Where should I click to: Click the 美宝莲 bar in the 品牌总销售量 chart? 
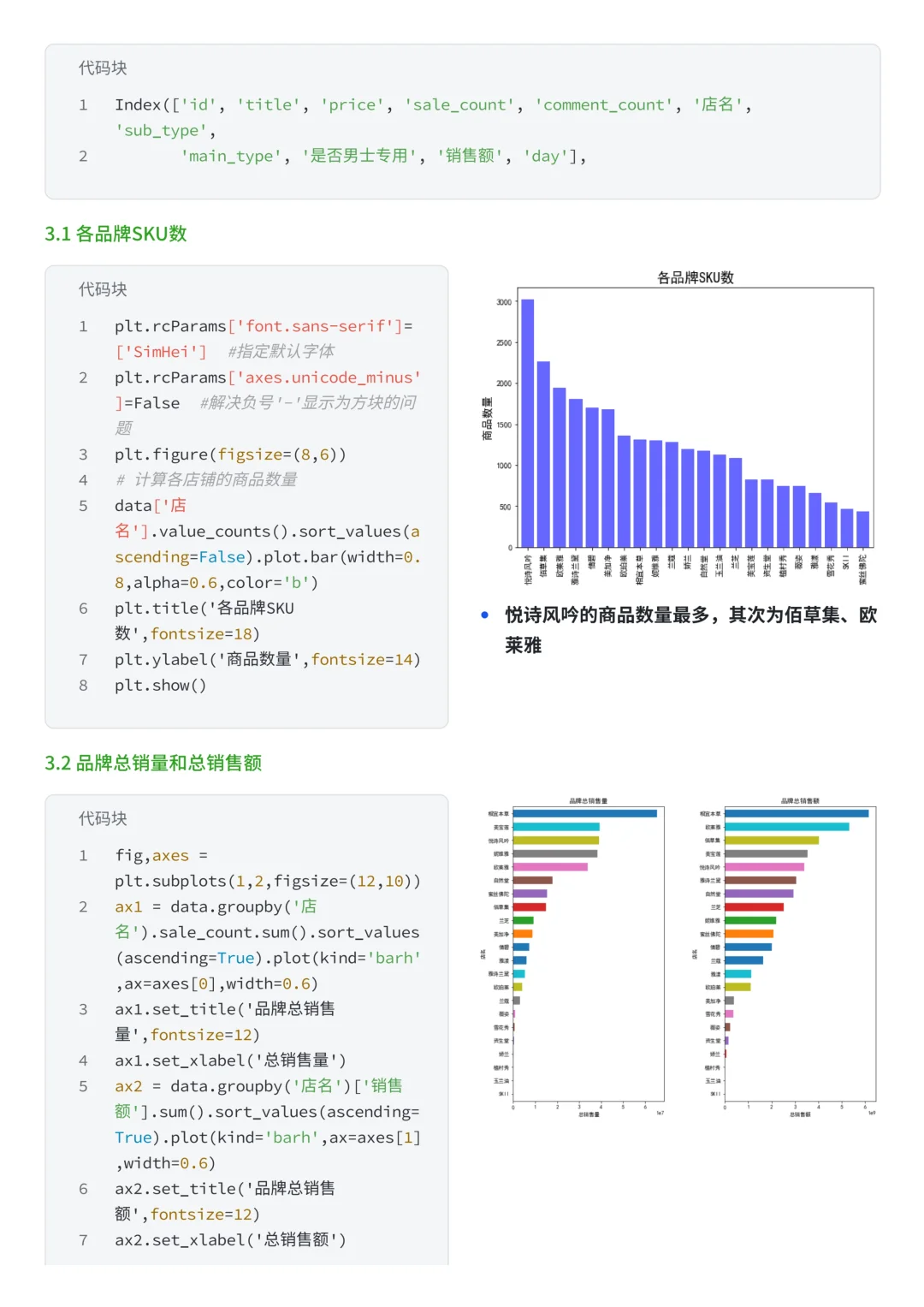(x=556, y=827)
